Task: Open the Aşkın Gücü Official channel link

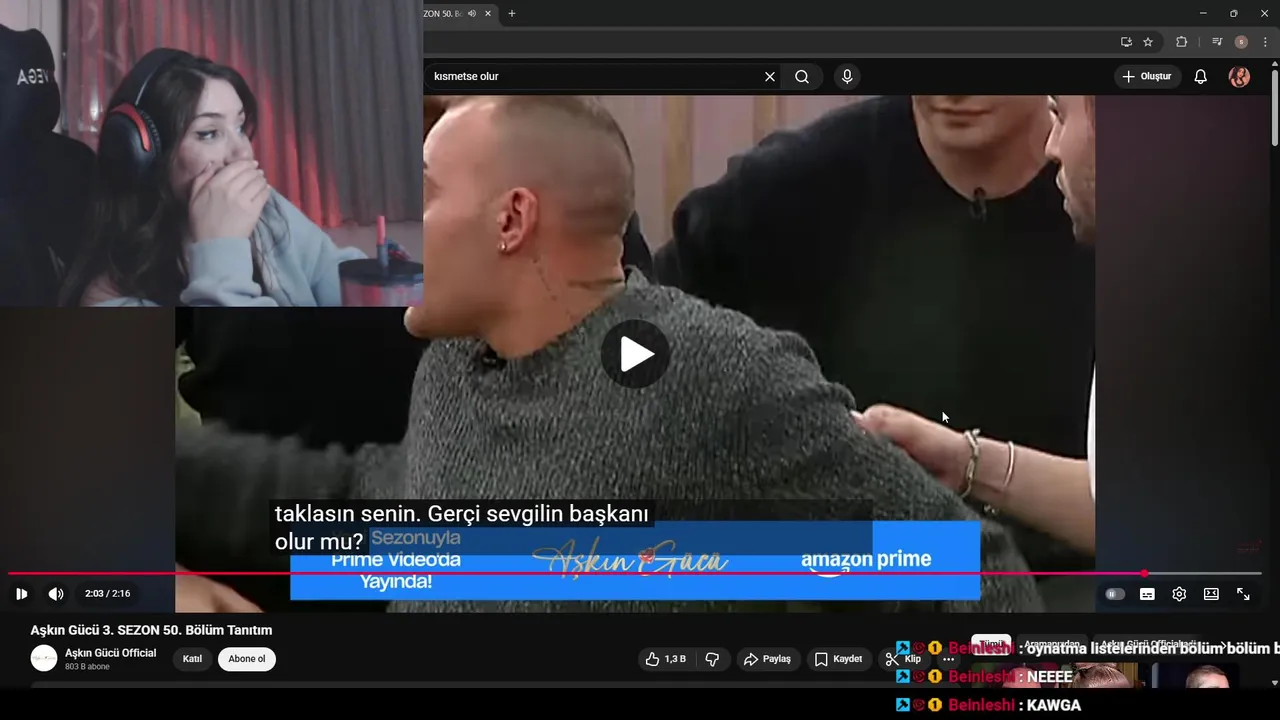Action: pos(111,653)
